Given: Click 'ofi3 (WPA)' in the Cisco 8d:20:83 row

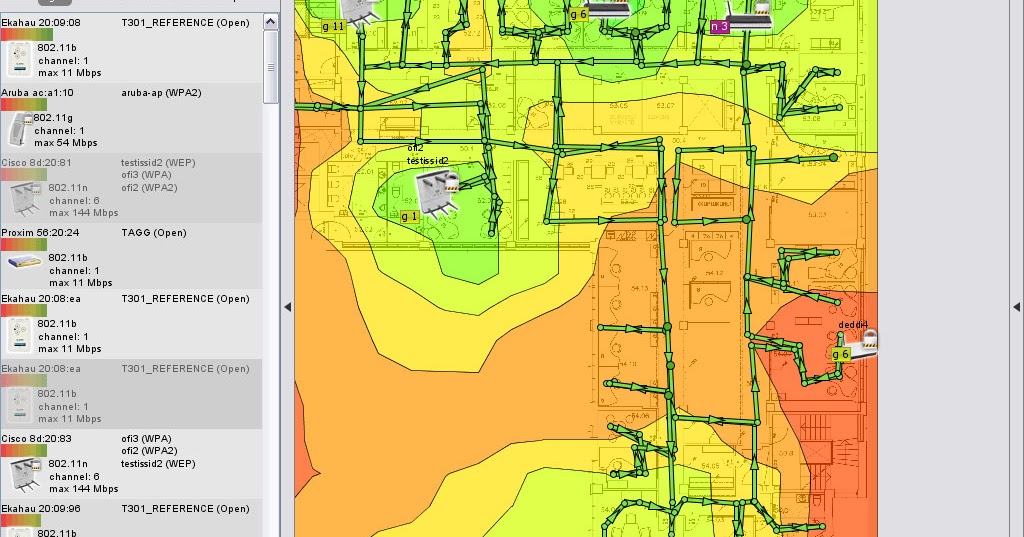Looking at the screenshot, I should [x=146, y=438].
